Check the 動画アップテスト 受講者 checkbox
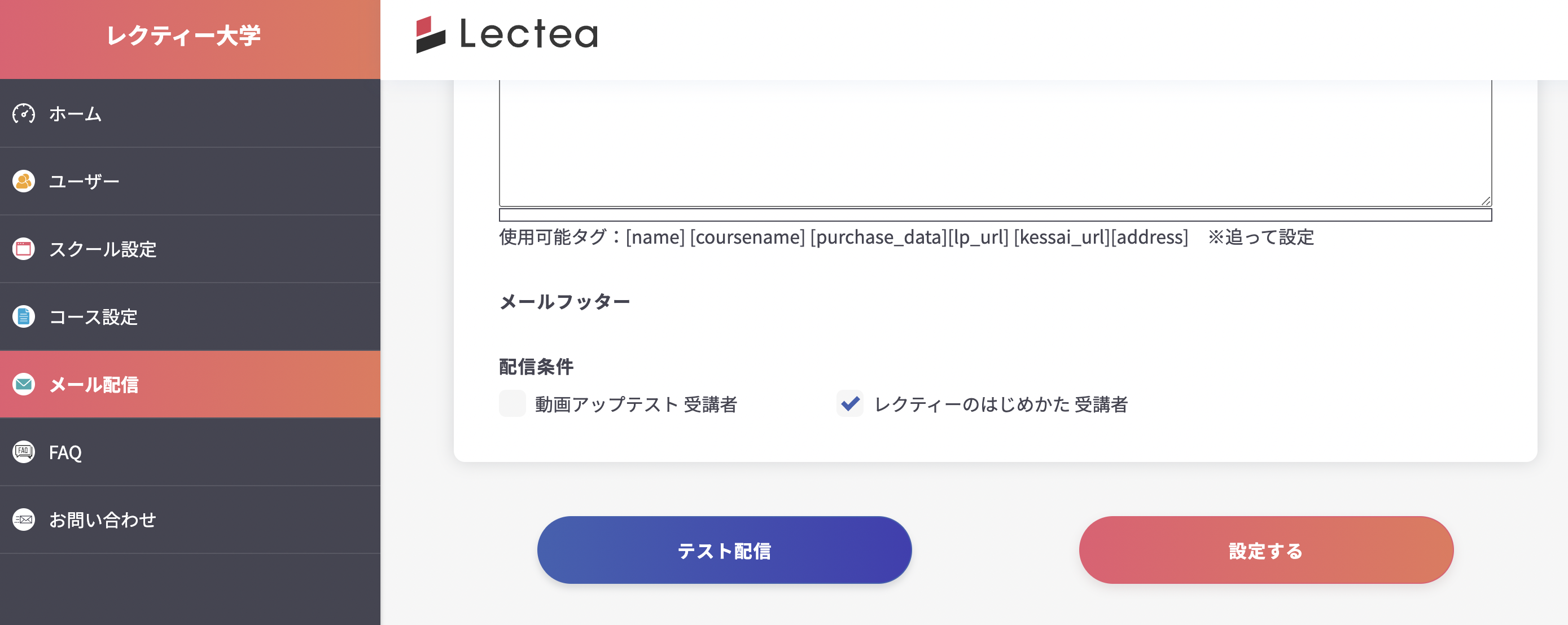Image resolution: width=1568 pixels, height=625 pixels. 513,403
